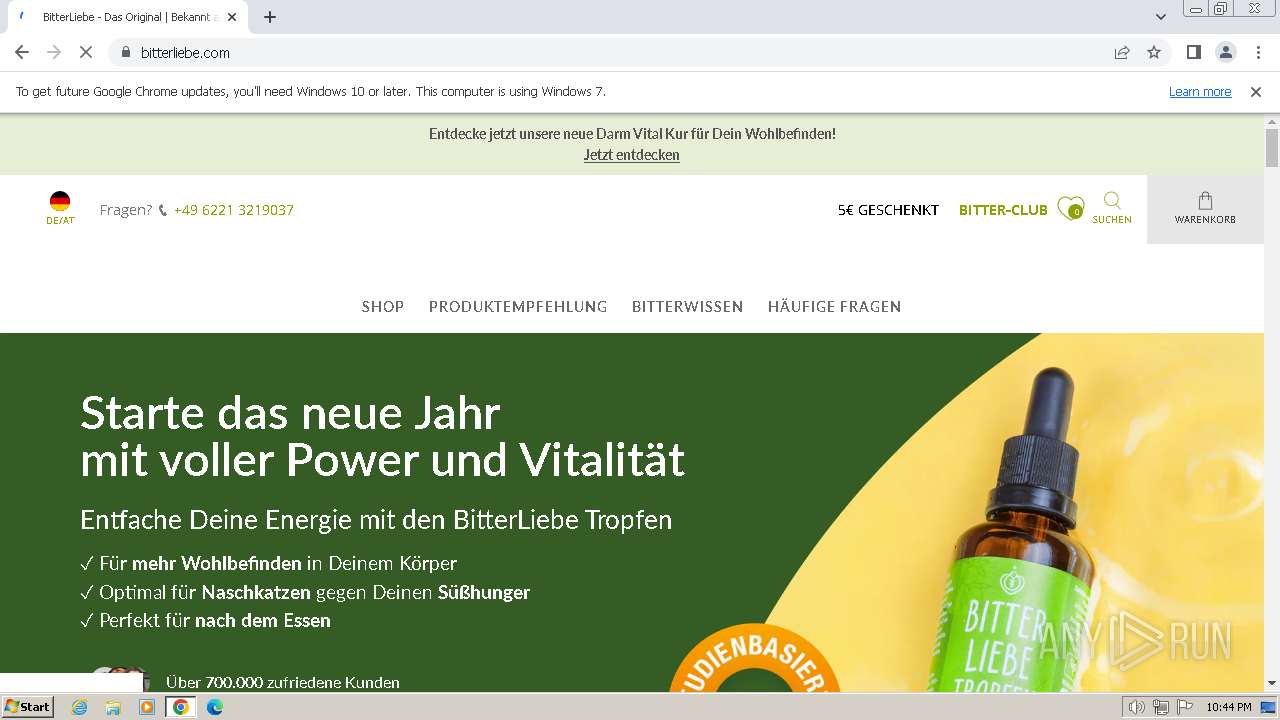1280x720 pixels.
Task: Open the BITTER-CLUB link
Action: click(x=1003, y=210)
